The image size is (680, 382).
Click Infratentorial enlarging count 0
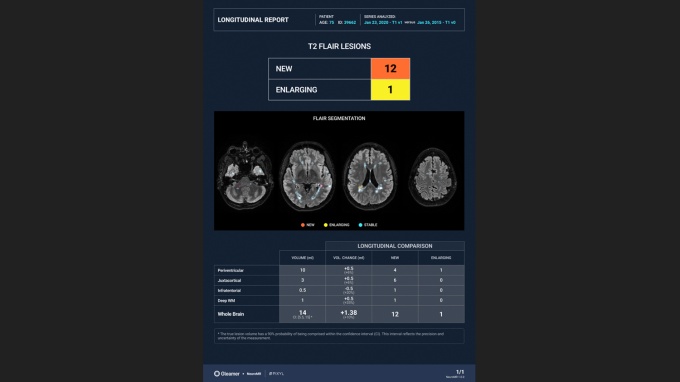[441, 290]
